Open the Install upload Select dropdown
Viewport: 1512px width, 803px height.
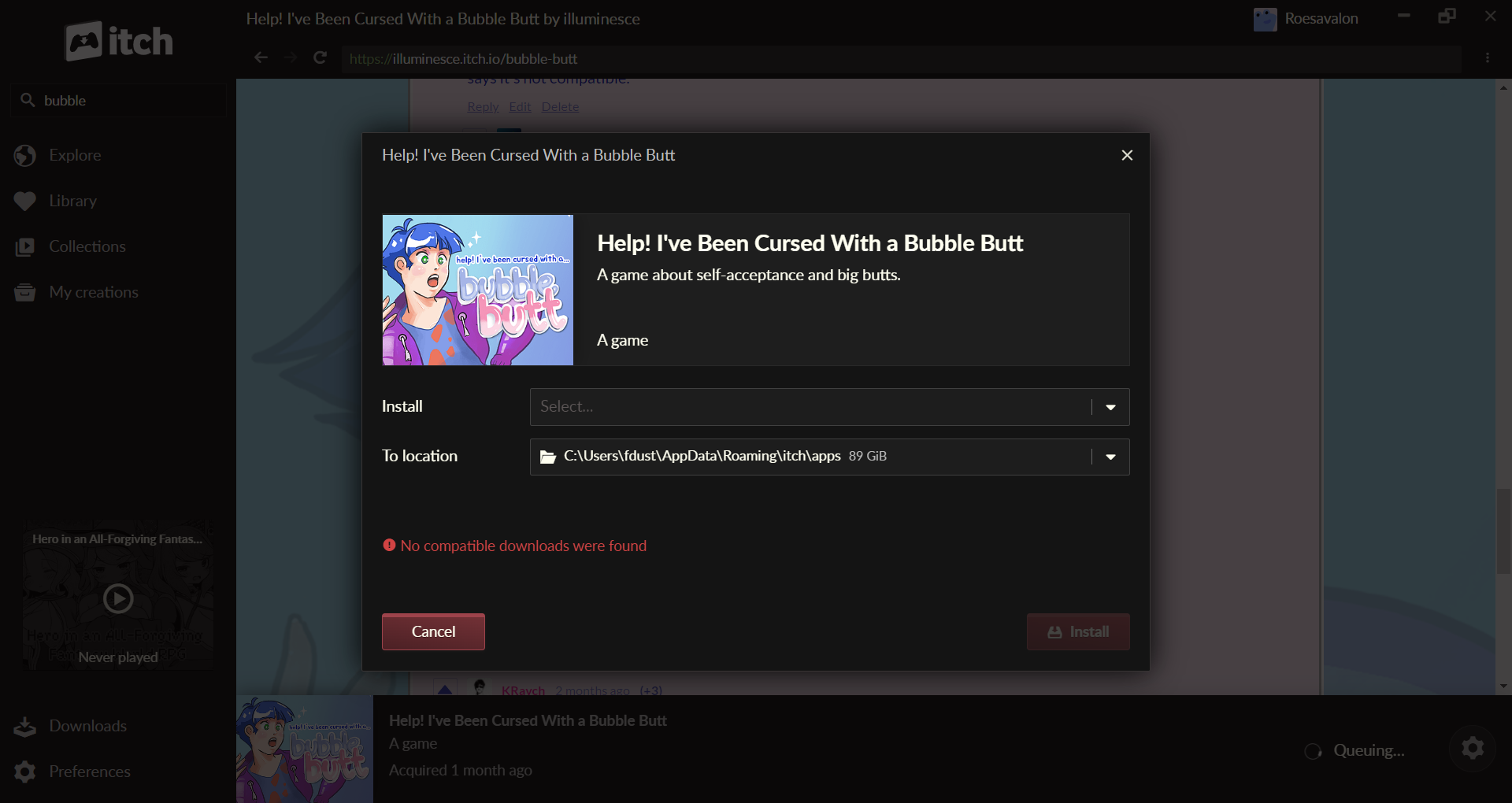coord(830,407)
